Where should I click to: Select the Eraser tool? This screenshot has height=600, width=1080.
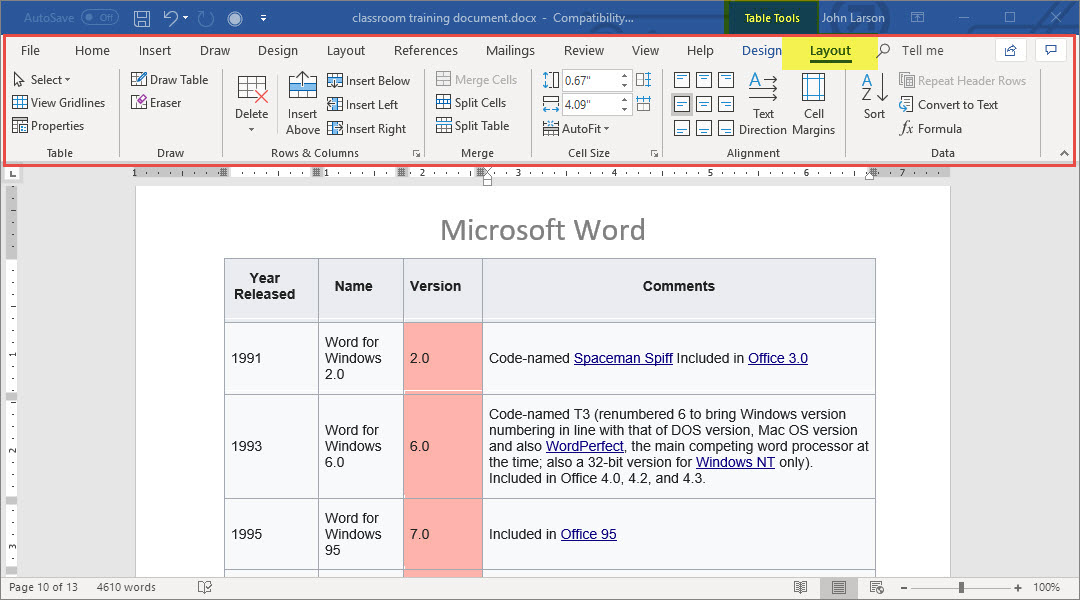pos(156,103)
